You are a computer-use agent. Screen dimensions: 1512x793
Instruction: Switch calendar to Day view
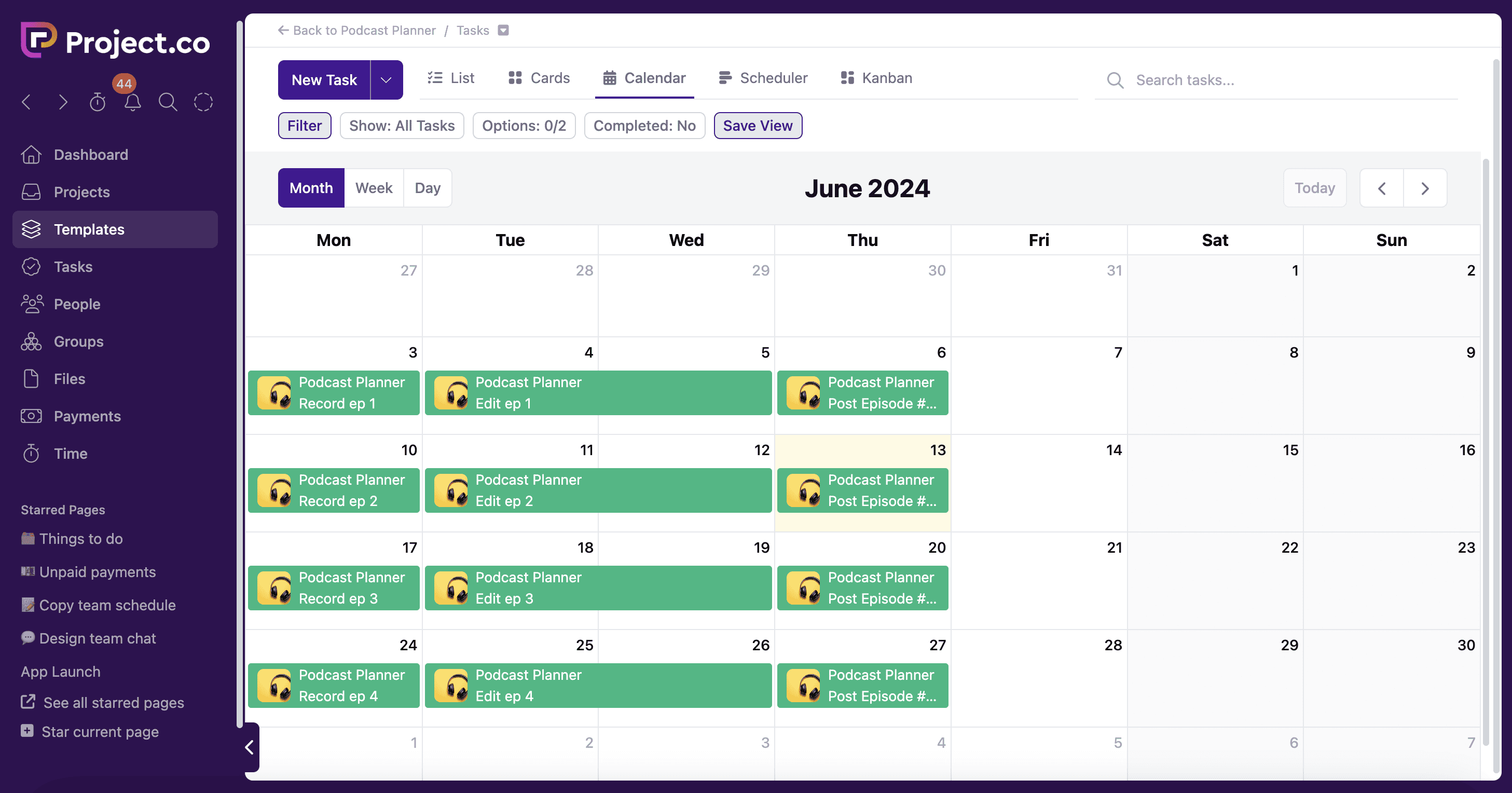click(x=428, y=188)
